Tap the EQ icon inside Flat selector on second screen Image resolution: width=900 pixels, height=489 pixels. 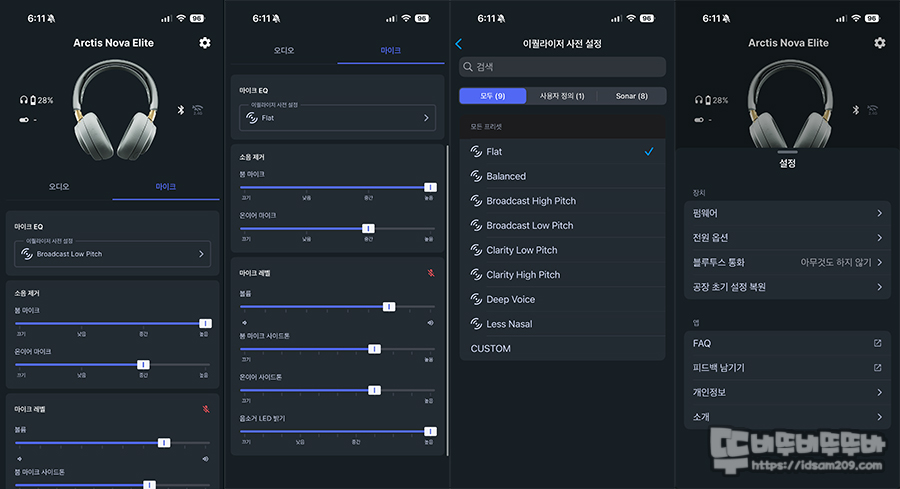[x=251, y=118]
